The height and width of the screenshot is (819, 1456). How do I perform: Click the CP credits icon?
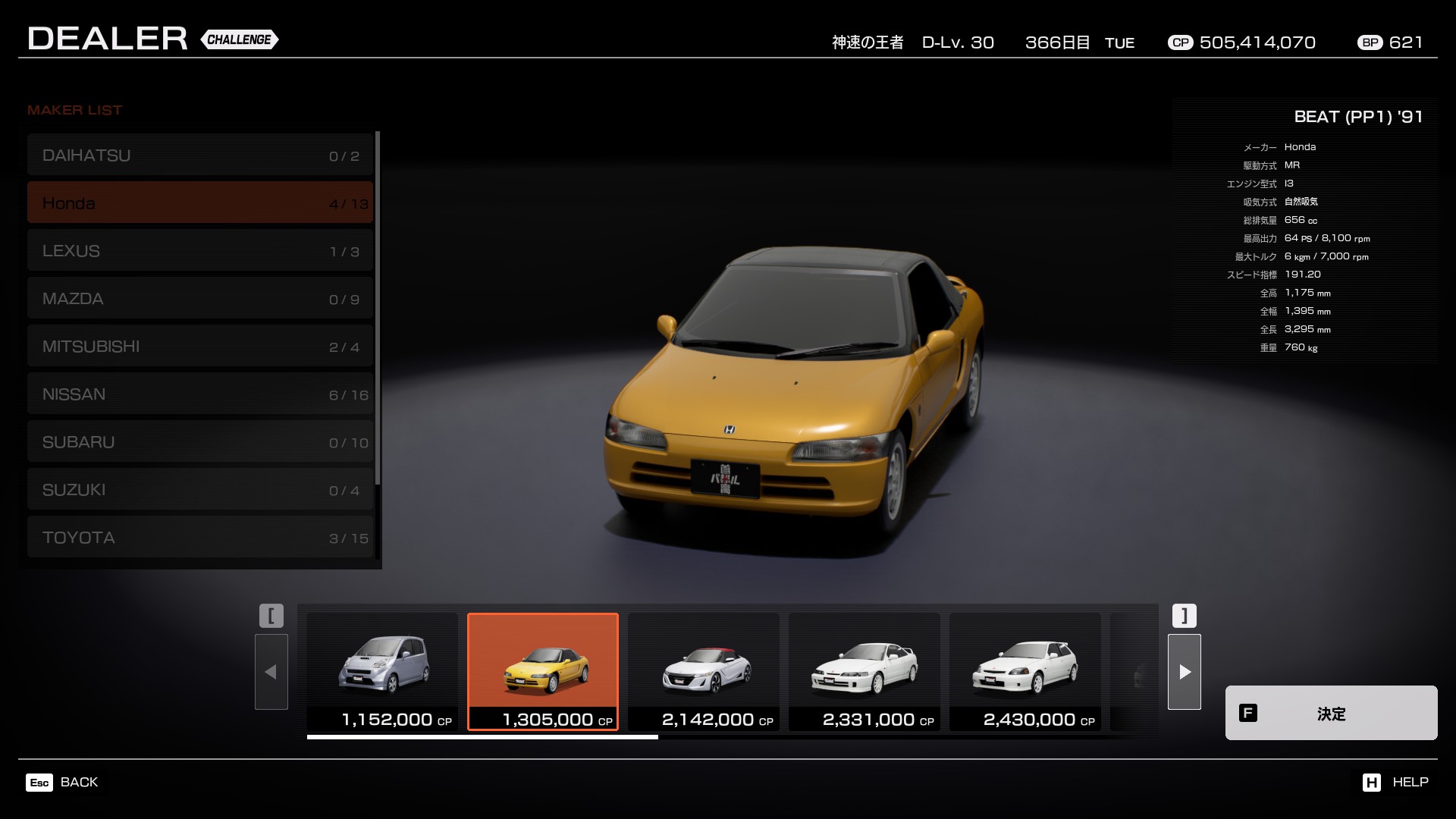point(1180,42)
